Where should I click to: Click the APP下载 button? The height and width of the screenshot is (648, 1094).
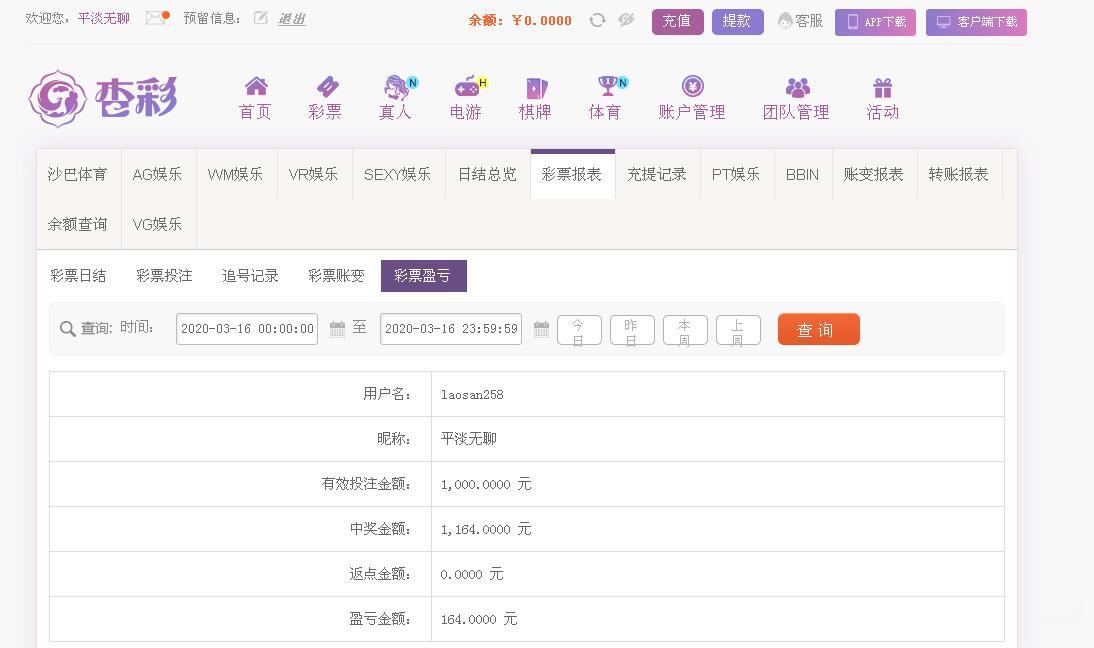click(875, 22)
